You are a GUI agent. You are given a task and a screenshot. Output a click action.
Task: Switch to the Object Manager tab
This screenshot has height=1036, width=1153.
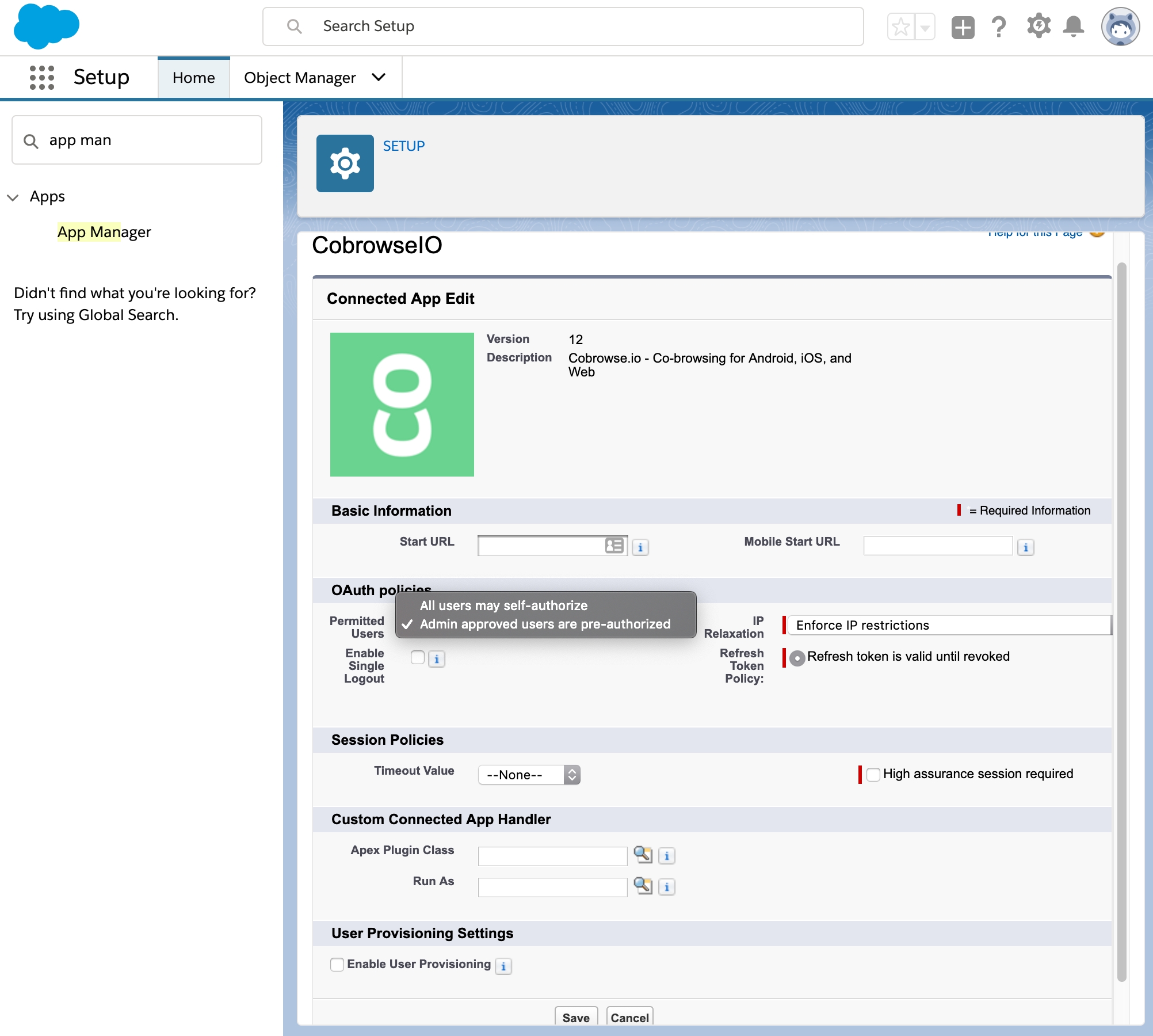tap(300, 78)
